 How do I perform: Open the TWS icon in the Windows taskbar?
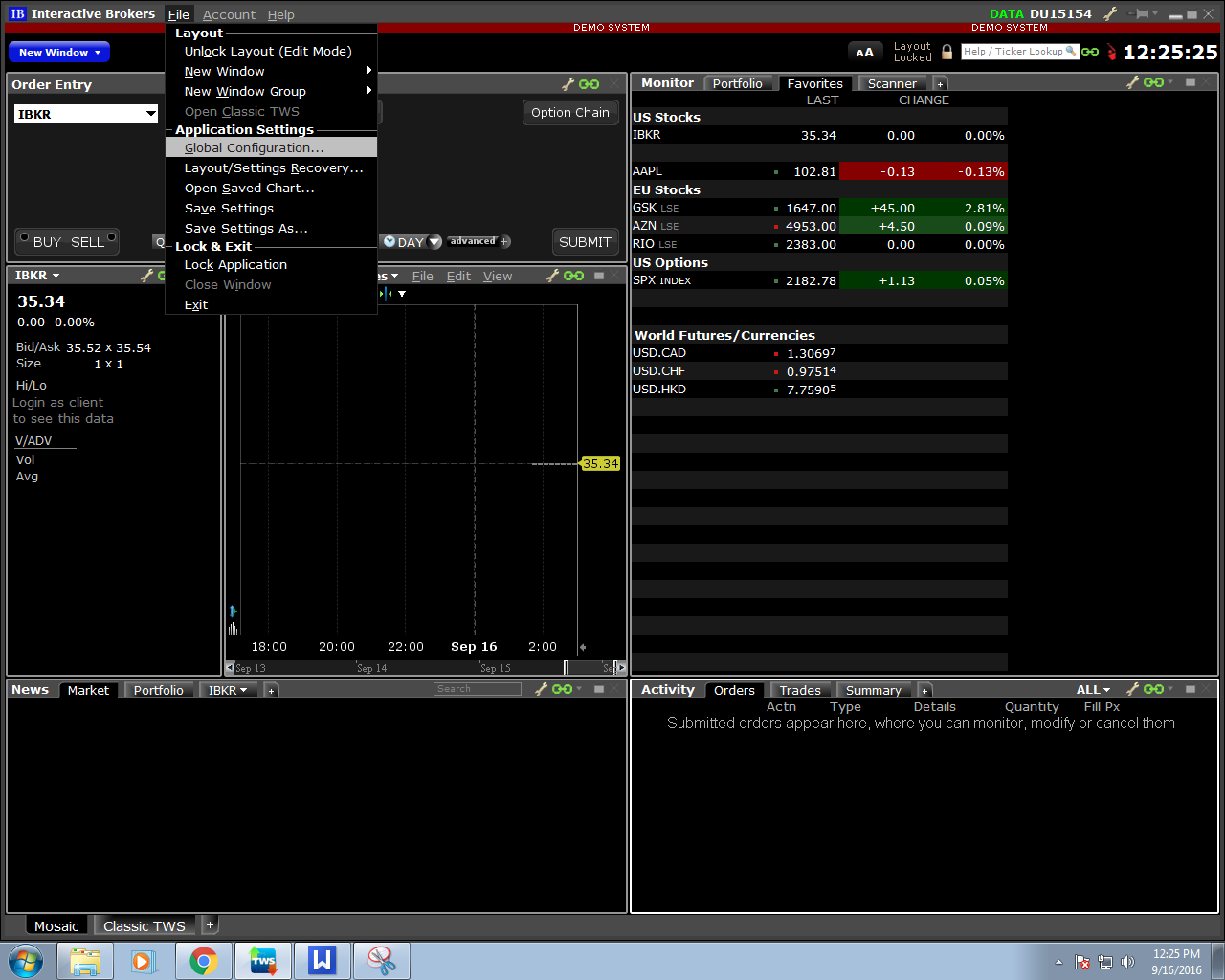pos(263,961)
